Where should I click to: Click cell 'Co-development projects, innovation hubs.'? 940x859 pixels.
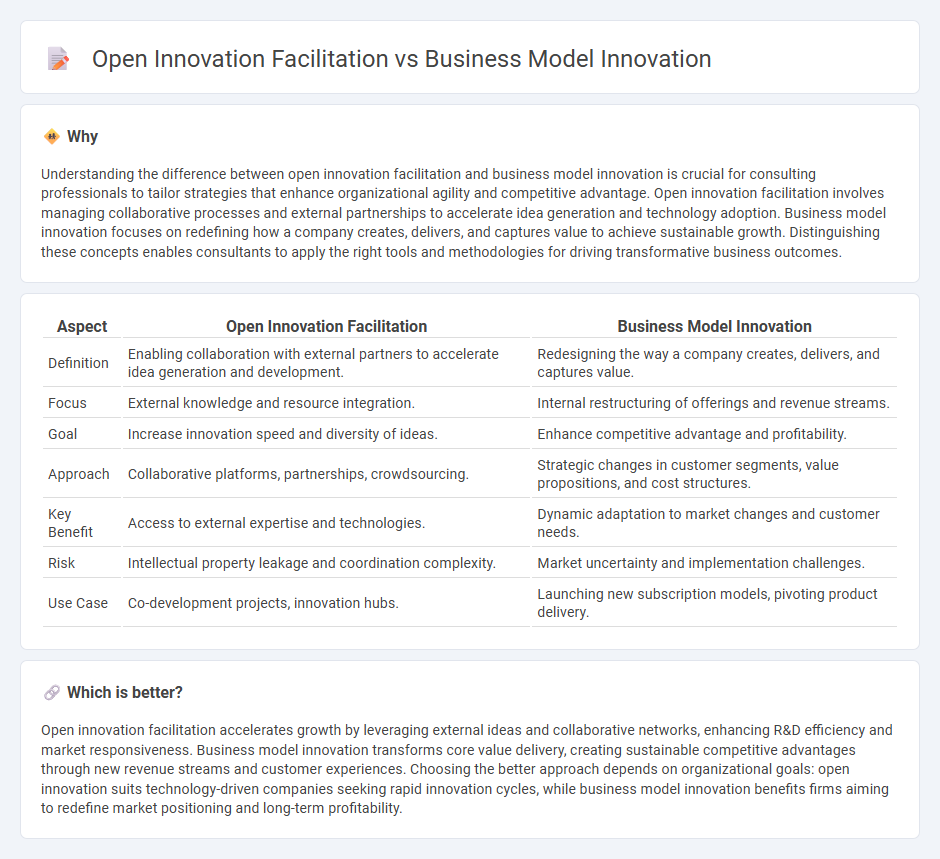coord(326,603)
